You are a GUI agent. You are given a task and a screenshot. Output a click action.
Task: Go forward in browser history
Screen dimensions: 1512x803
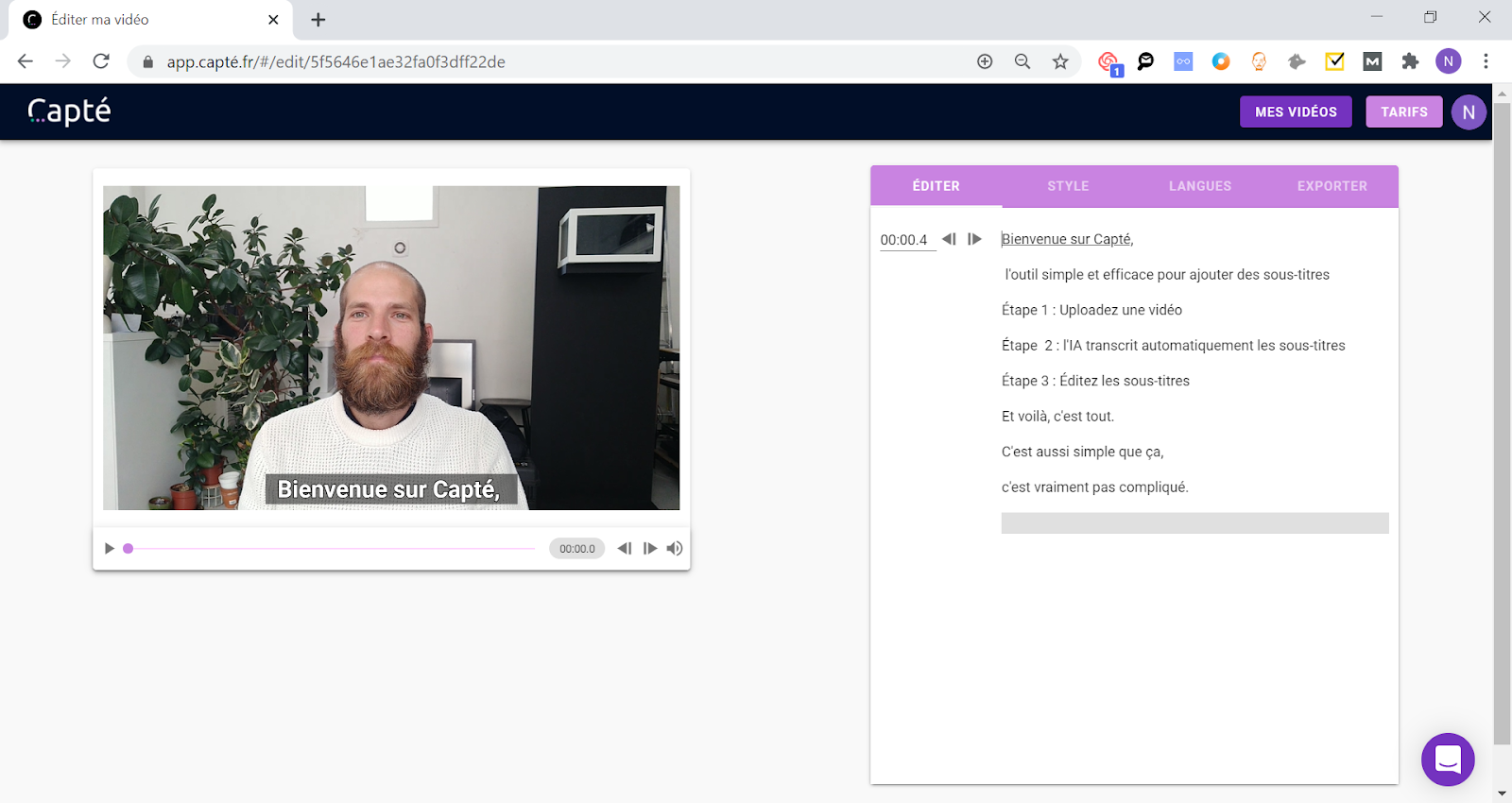[x=63, y=61]
